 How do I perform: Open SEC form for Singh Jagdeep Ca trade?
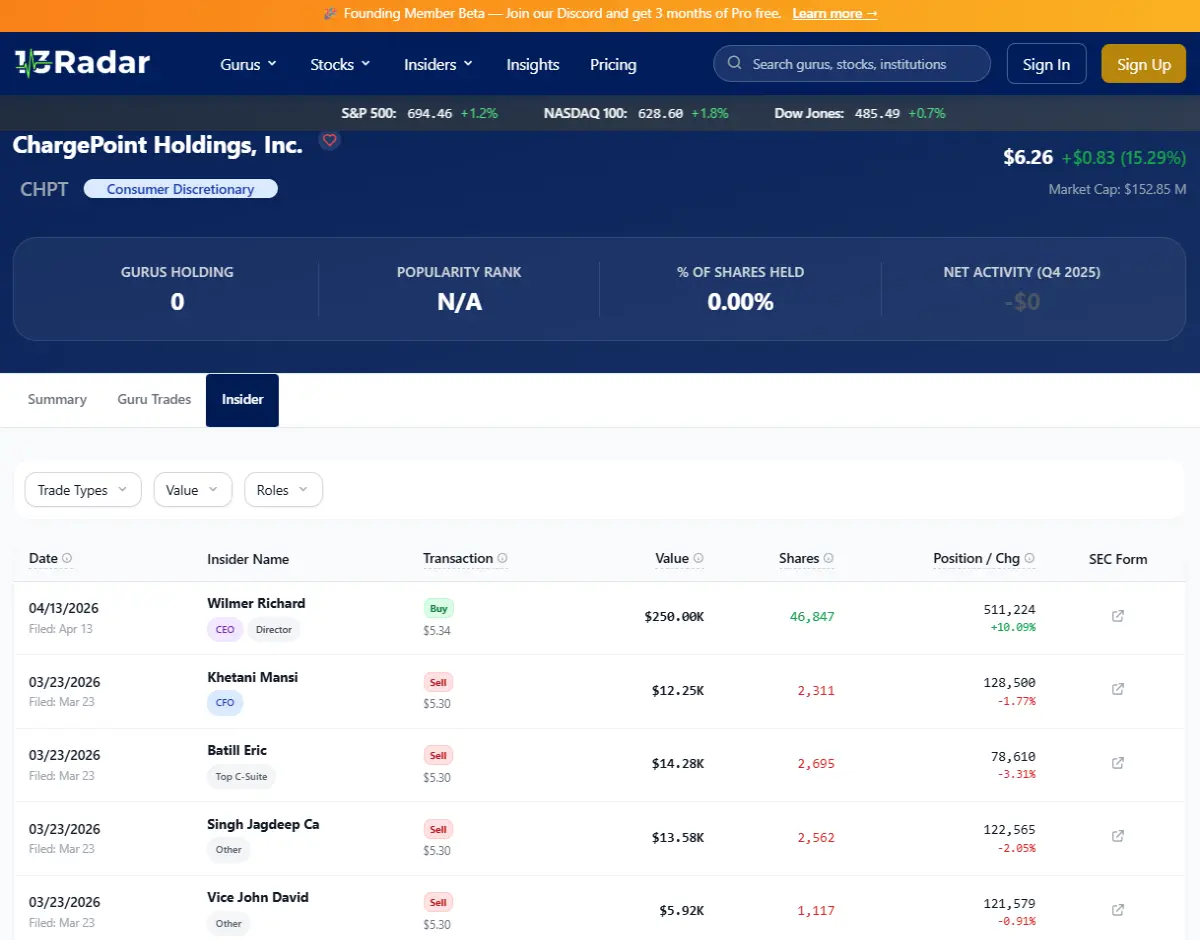click(x=1118, y=836)
